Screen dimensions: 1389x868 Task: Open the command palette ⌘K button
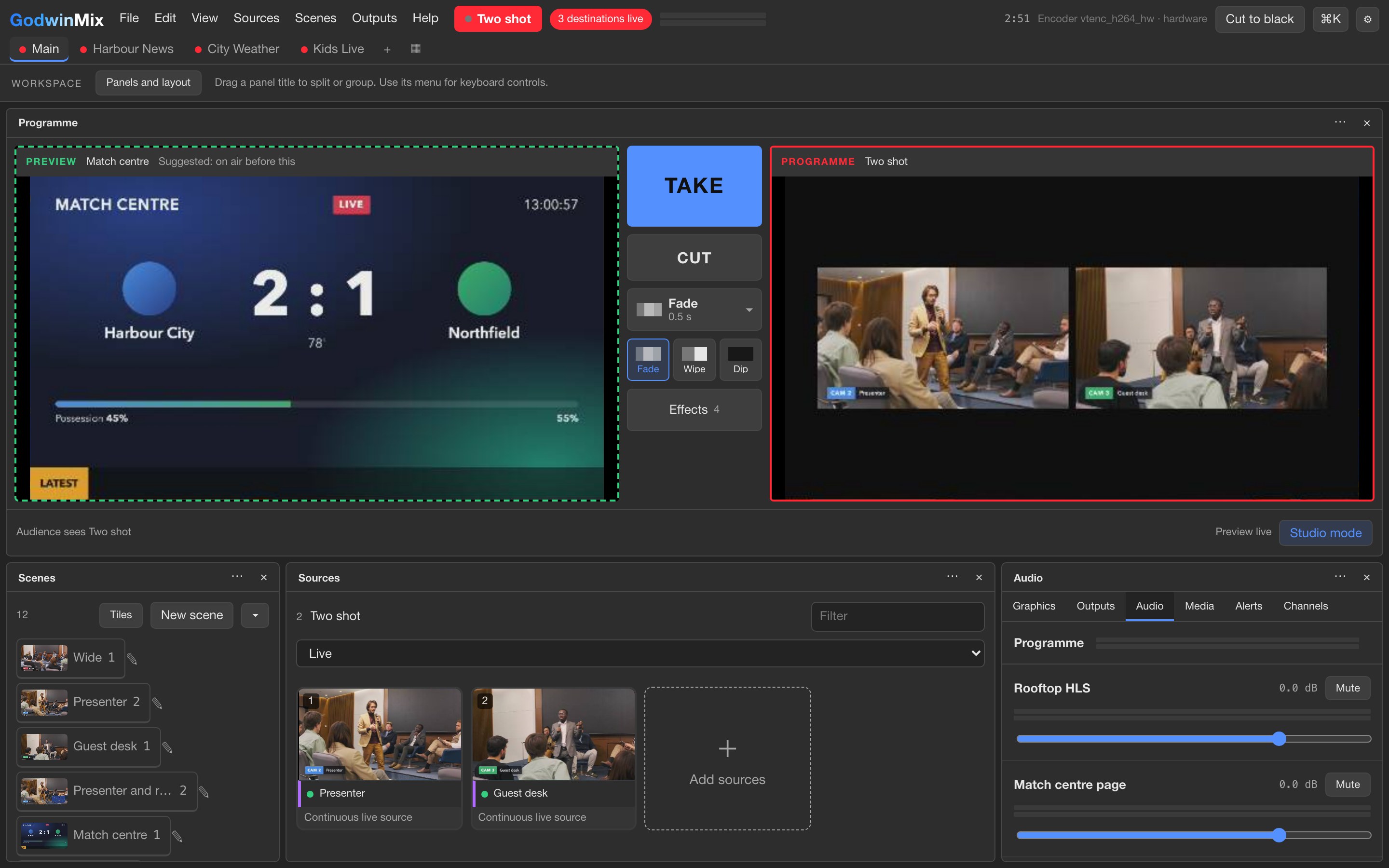[1331, 19]
